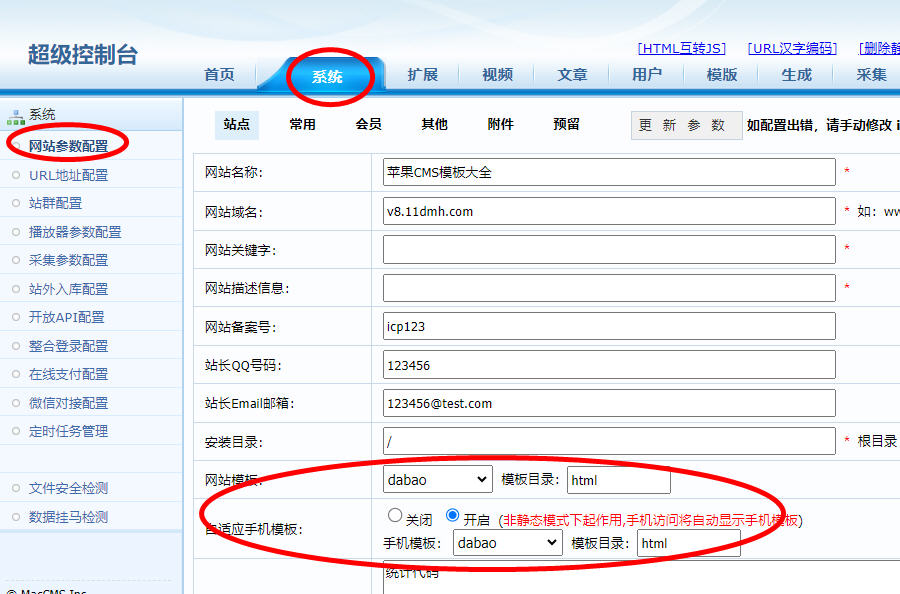The height and width of the screenshot is (594, 900).
Task: Select 开启 radio for adaptive mobile template
Action: click(453, 516)
